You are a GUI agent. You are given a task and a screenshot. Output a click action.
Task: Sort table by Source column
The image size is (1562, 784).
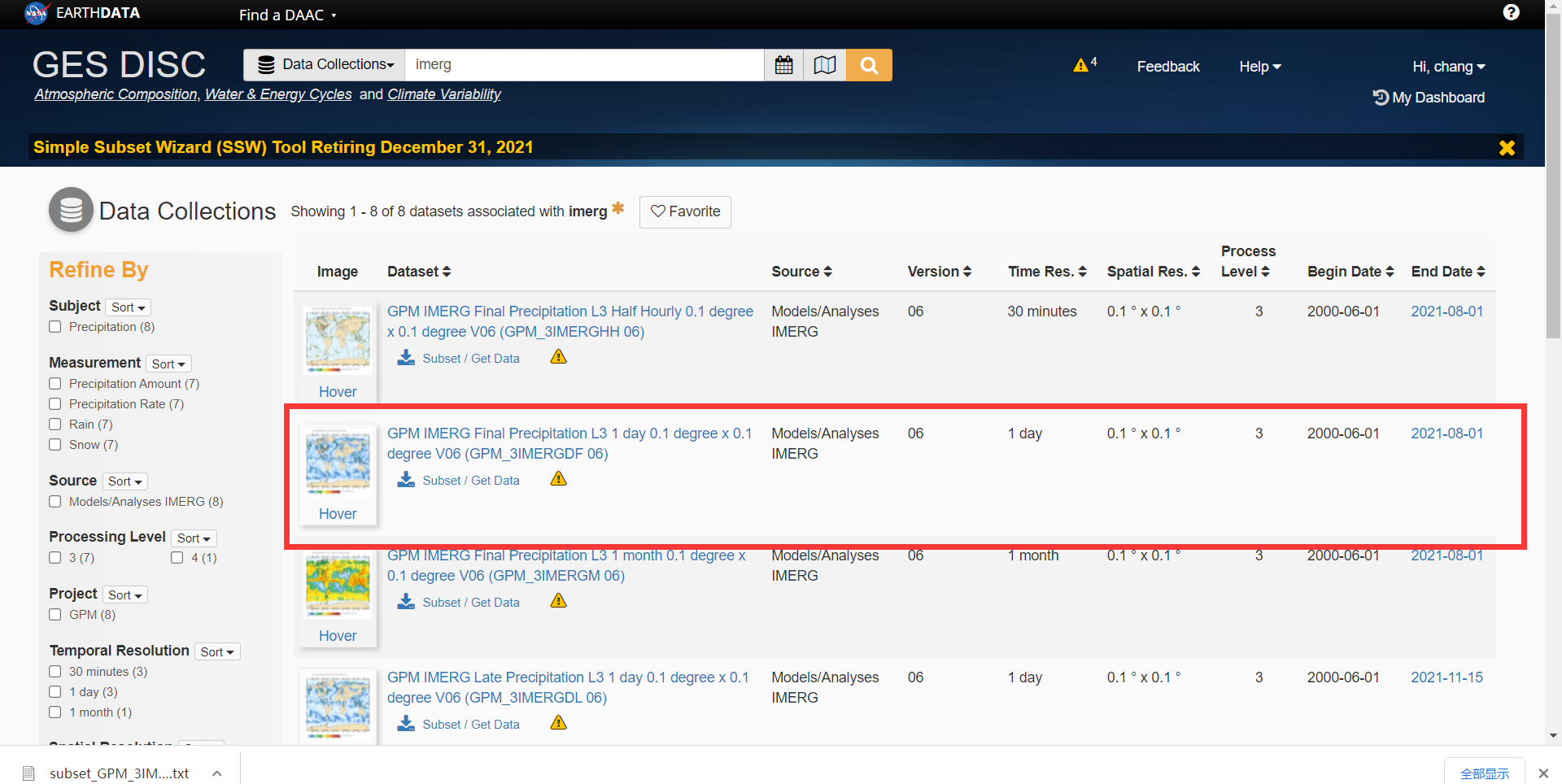pos(801,272)
